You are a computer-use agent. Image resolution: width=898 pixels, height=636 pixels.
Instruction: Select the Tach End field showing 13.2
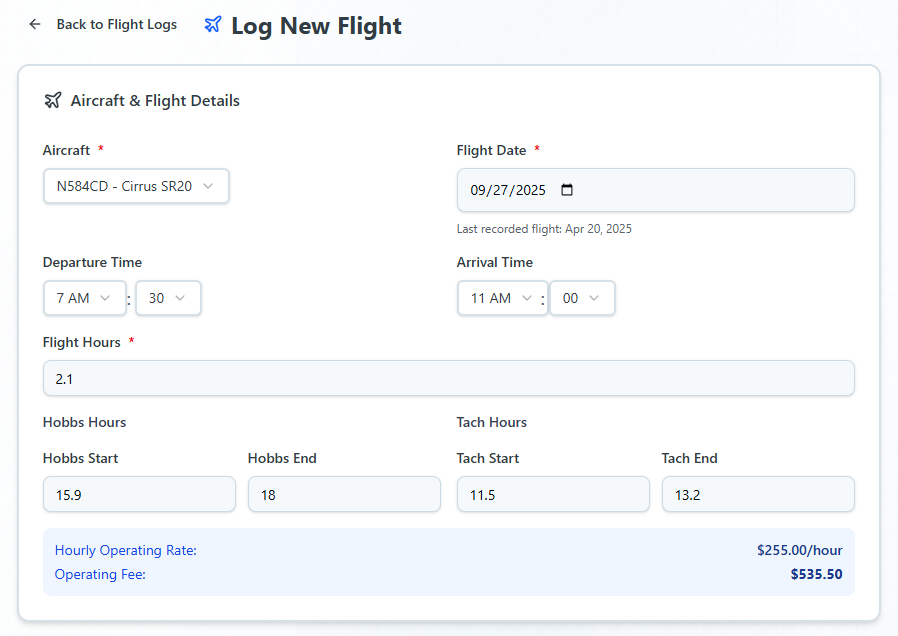click(758, 494)
